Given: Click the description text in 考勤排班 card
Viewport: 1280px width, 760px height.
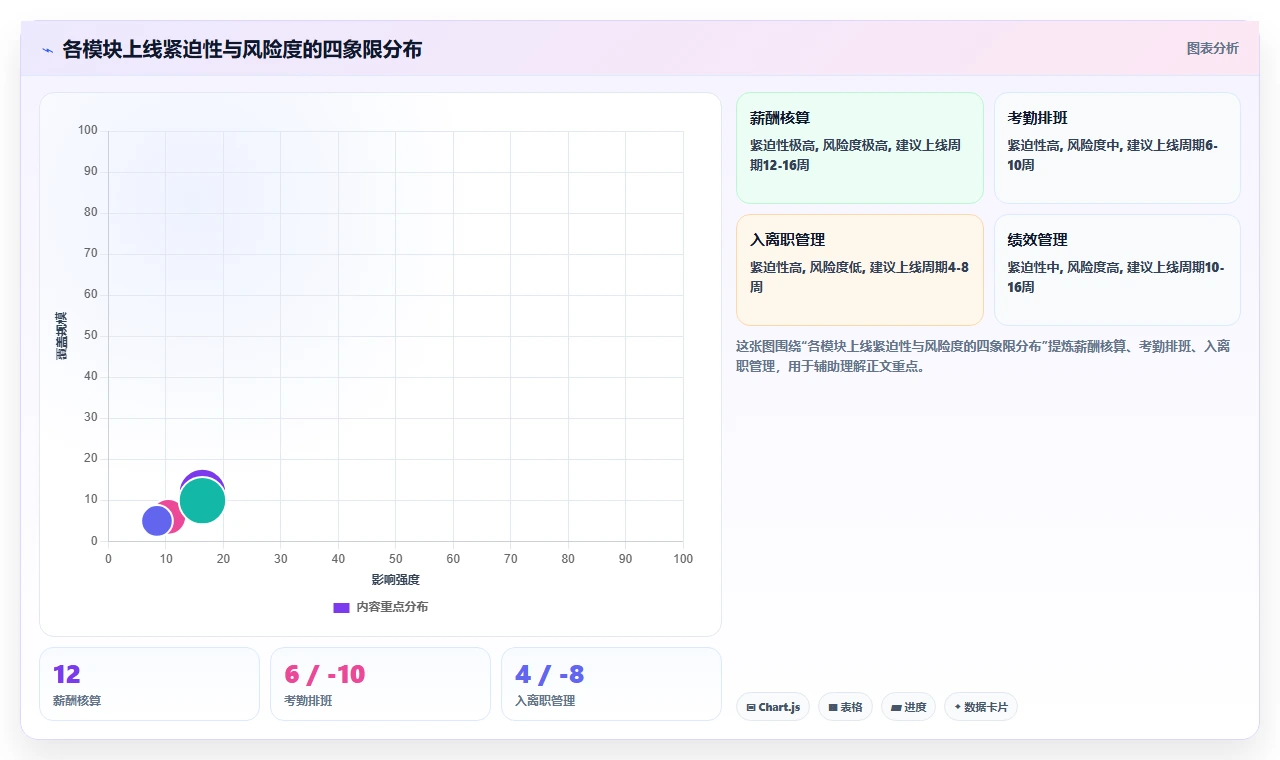Looking at the screenshot, I should click(x=1112, y=155).
